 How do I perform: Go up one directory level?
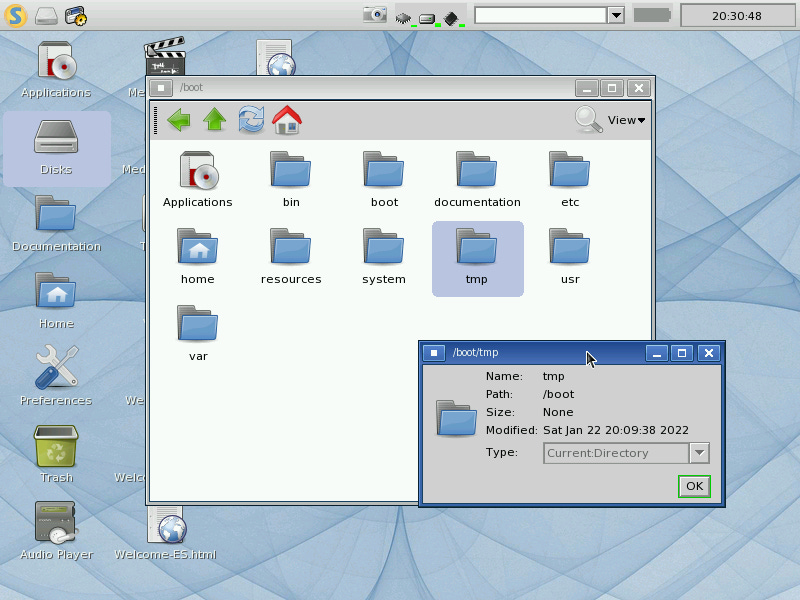pyautogui.click(x=212, y=119)
